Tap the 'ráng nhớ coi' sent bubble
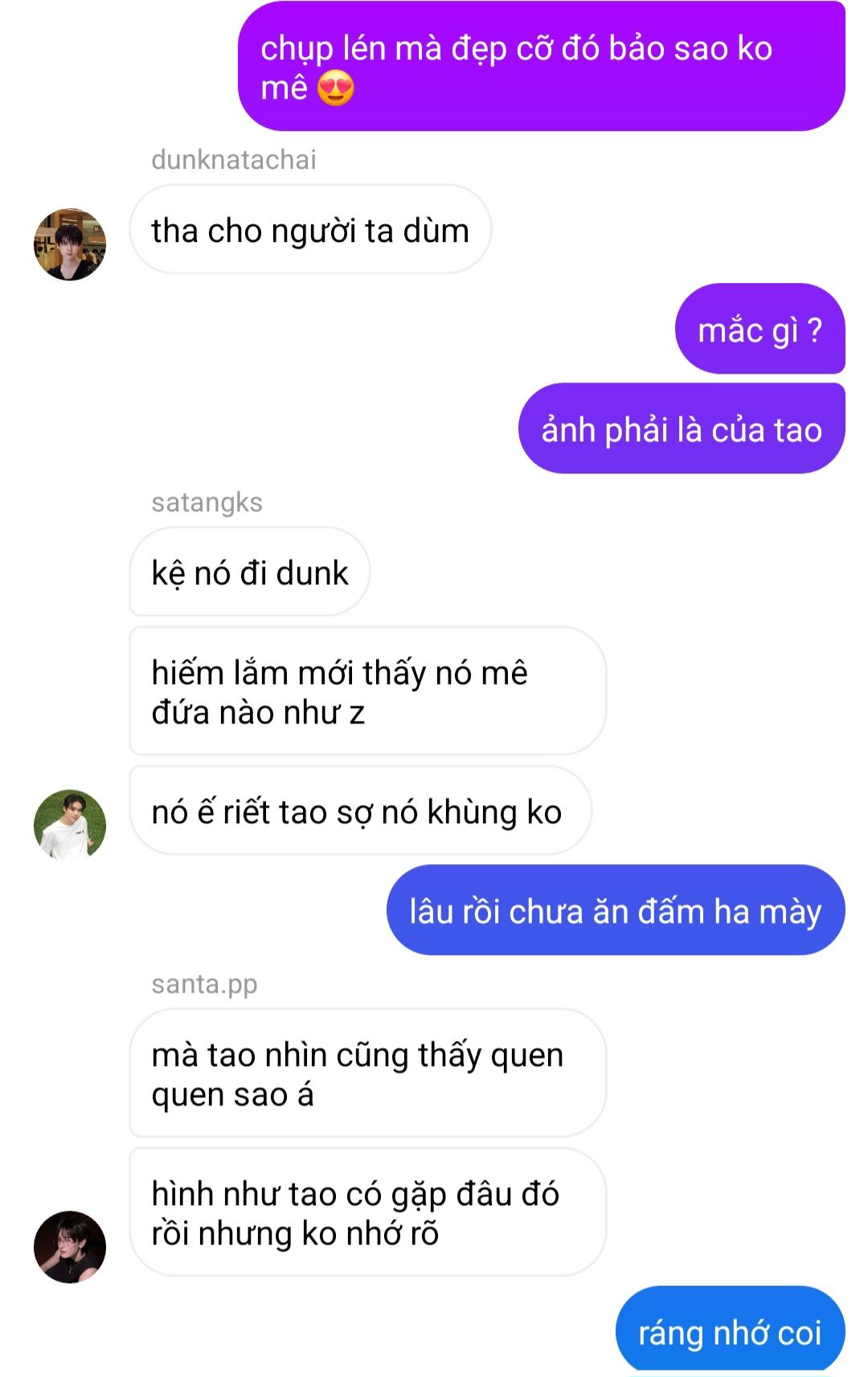The width and height of the screenshot is (868, 1377). click(731, 1331)
